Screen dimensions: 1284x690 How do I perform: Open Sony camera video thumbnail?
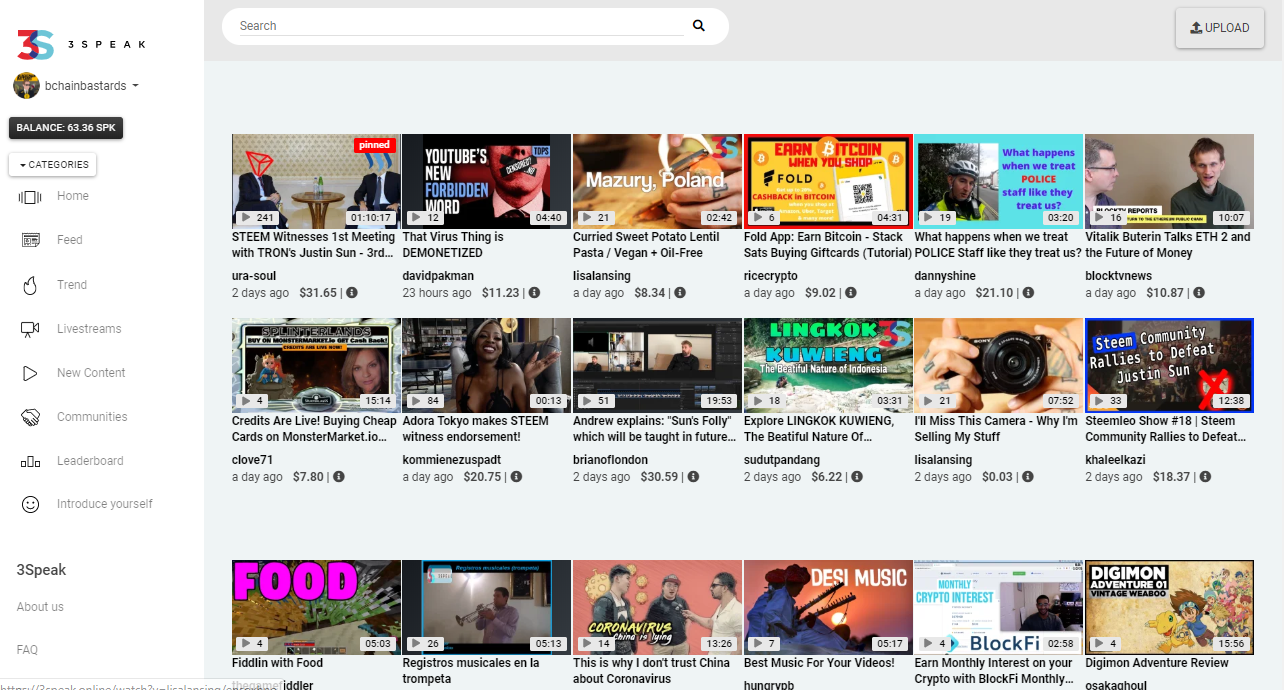pyautogui.click(x=999, y=365)
